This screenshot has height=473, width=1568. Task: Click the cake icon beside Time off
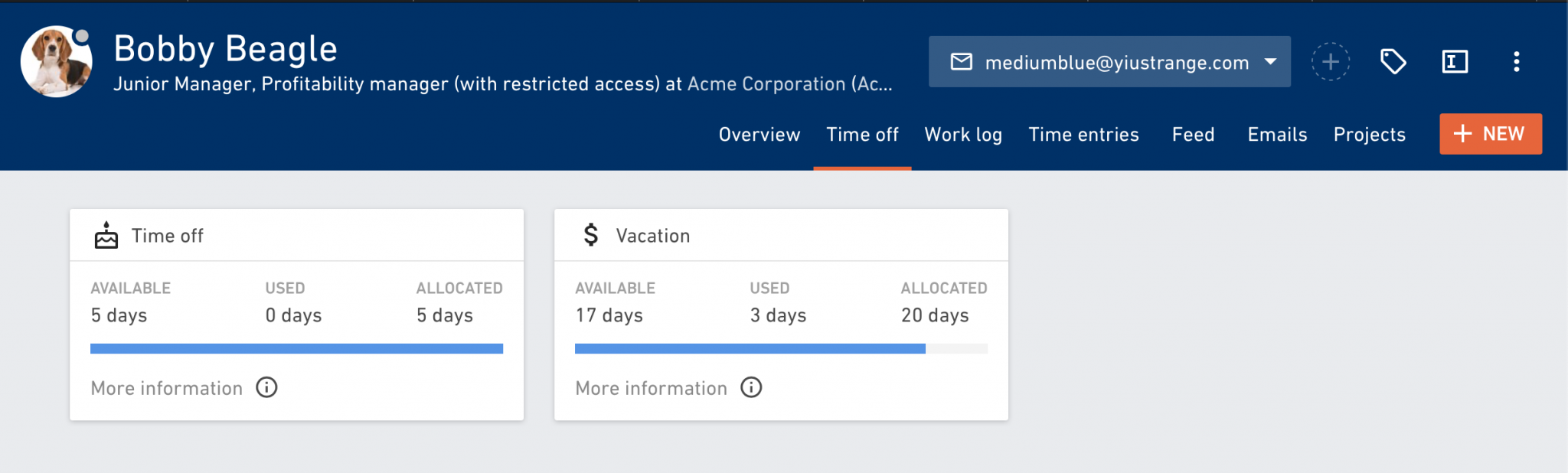pyautogui.click(x=106, y=235)
